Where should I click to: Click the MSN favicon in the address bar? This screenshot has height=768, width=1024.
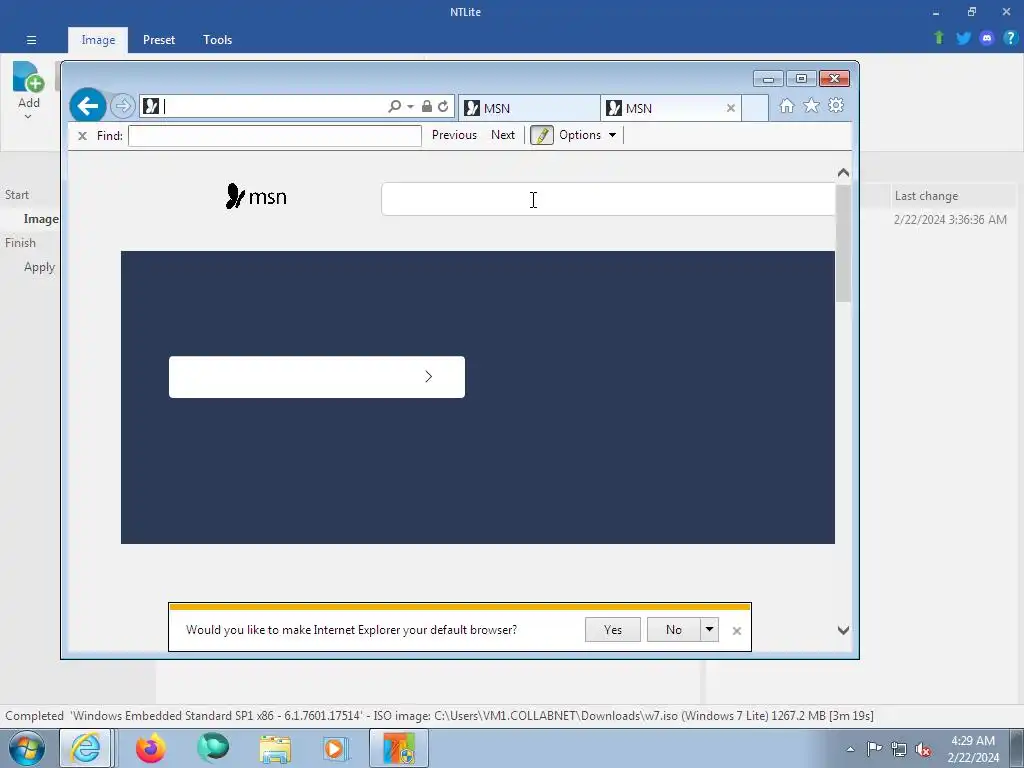(151, 106)
